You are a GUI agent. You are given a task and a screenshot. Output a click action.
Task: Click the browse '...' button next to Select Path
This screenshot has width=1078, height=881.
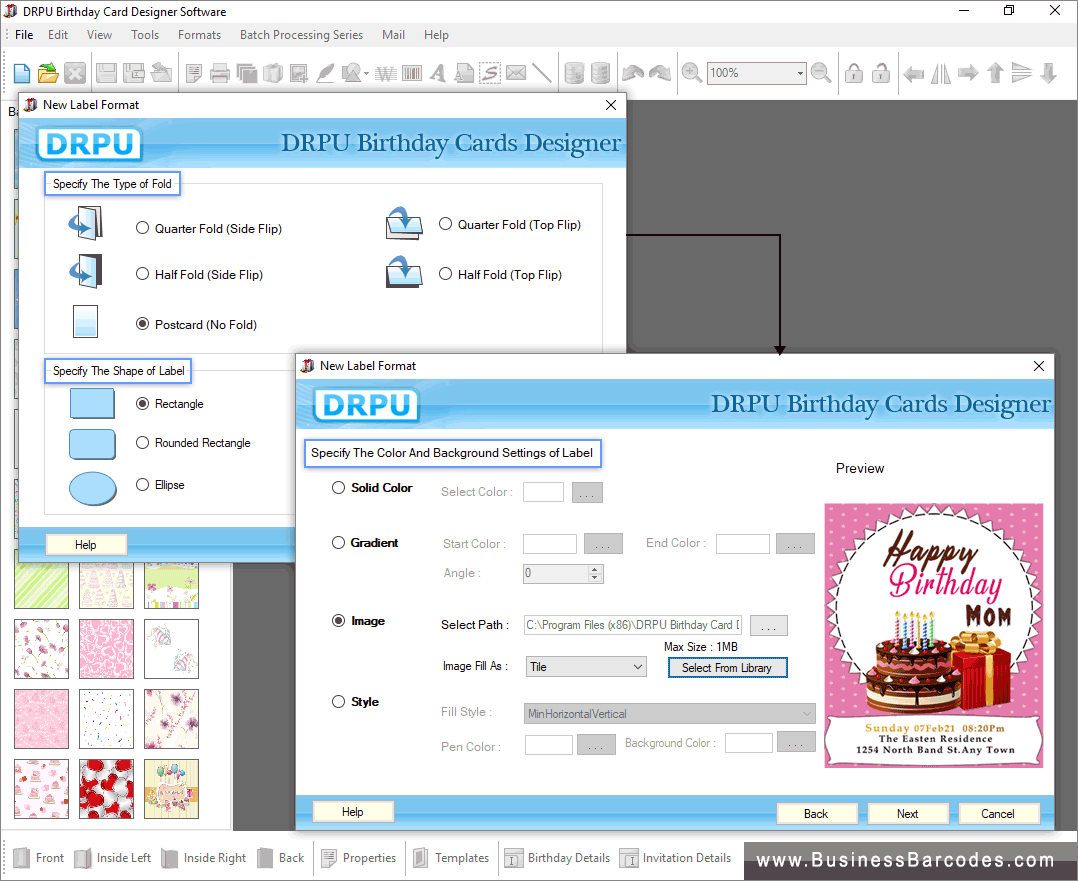(769, 626)
